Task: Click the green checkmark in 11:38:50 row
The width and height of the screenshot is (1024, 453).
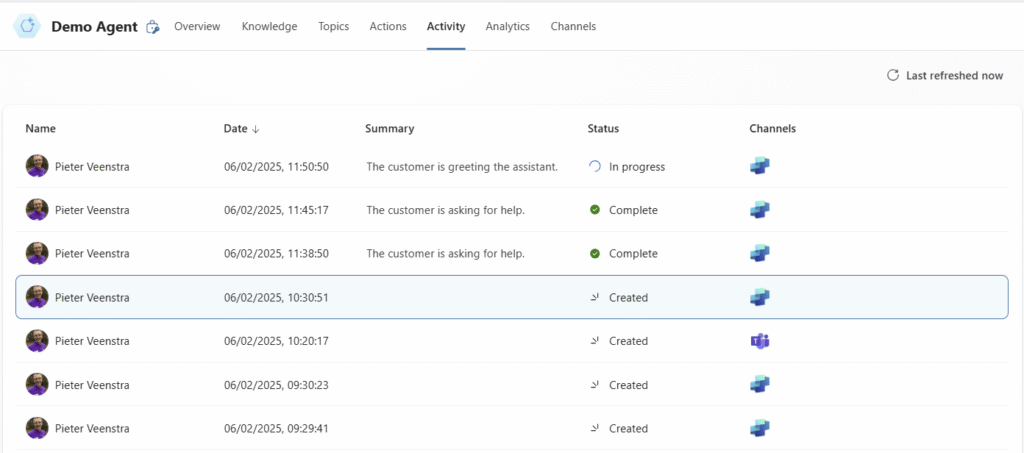Action: coord(594,253)
